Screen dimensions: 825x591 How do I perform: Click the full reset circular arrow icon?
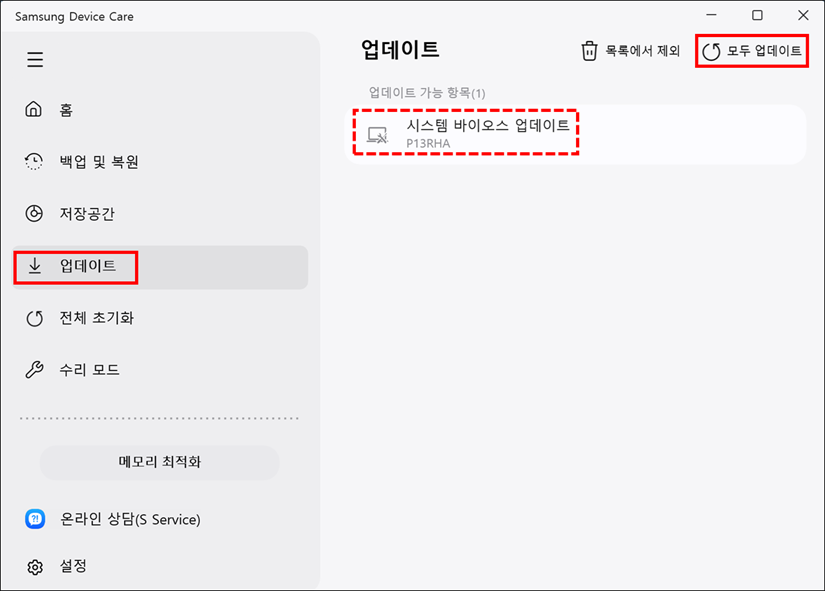[x=35, y=318]
